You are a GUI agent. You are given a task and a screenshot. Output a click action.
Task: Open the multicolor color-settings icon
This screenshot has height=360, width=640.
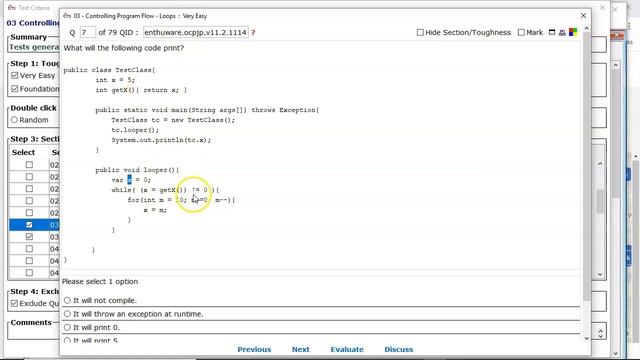[x=573, y=32]
